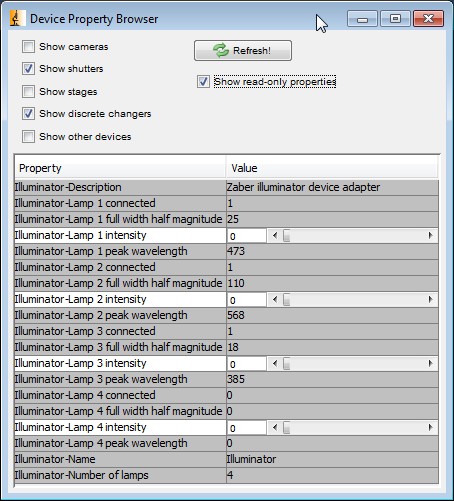Screen dimensions: 454x501
Task: Click Lamp 4 intensity slider right arrow
Action: (x=430, y=428)
